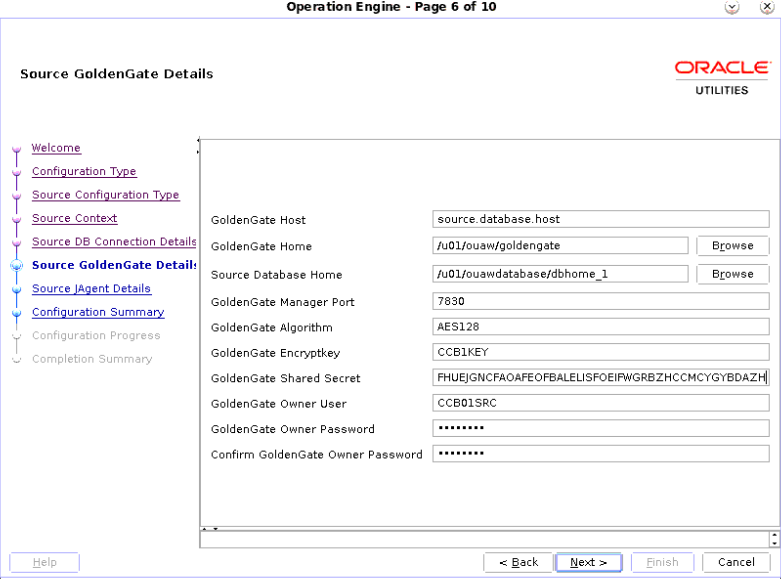Click the Source GoldenGate Details heading
The width and height of the screenshot is (781, 579).
point(117,74)
